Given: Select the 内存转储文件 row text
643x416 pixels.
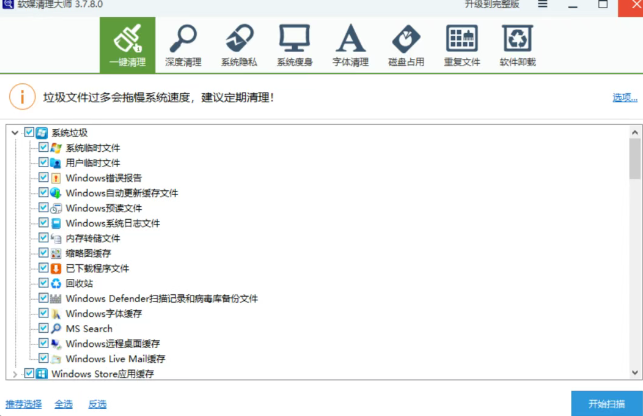Looking at the screenshot, I should [x=93, y=238].
